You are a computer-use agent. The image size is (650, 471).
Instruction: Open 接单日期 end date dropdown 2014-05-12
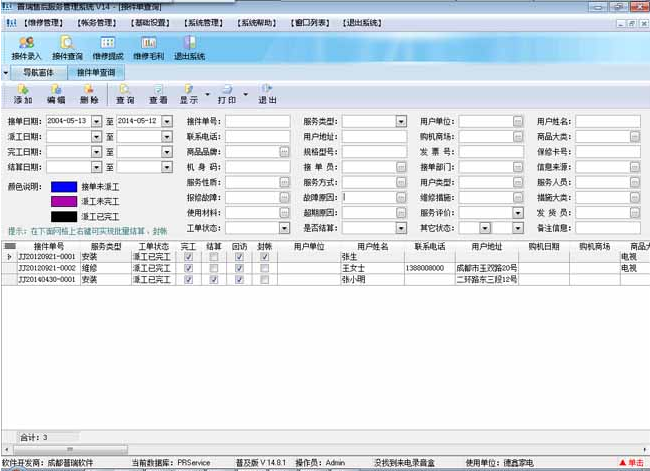tap(167, 121)
